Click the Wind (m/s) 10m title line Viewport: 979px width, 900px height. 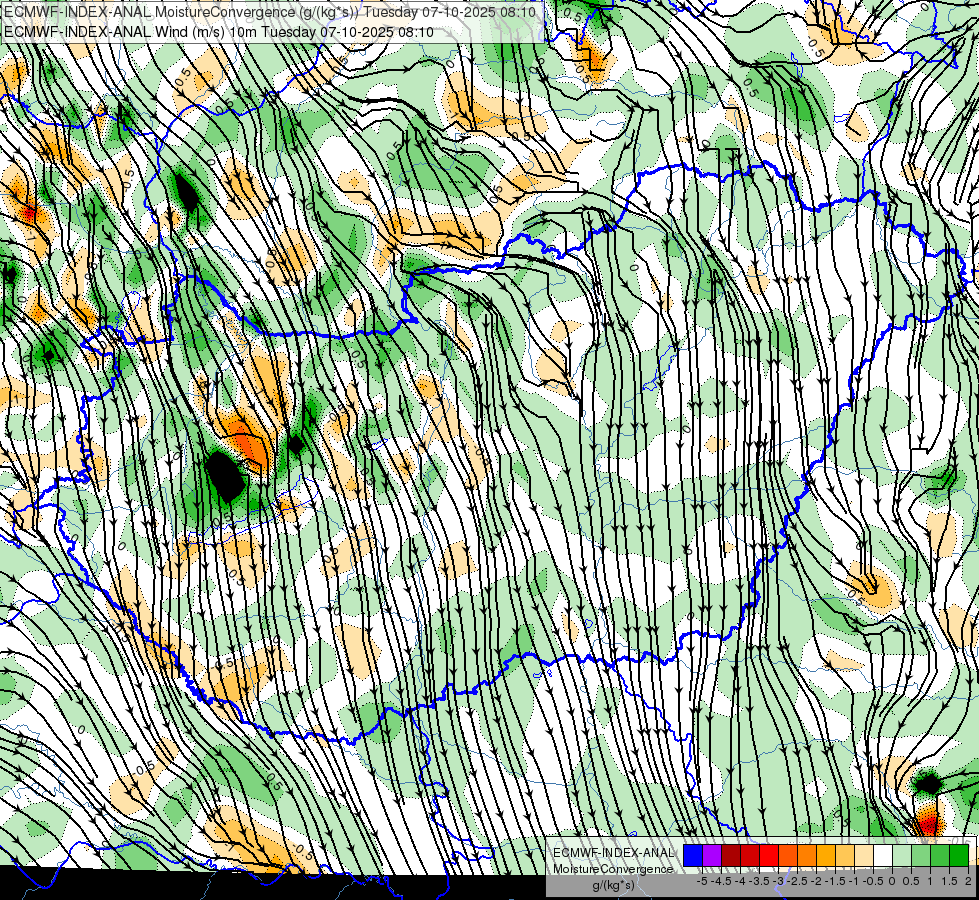coord(219,31)
